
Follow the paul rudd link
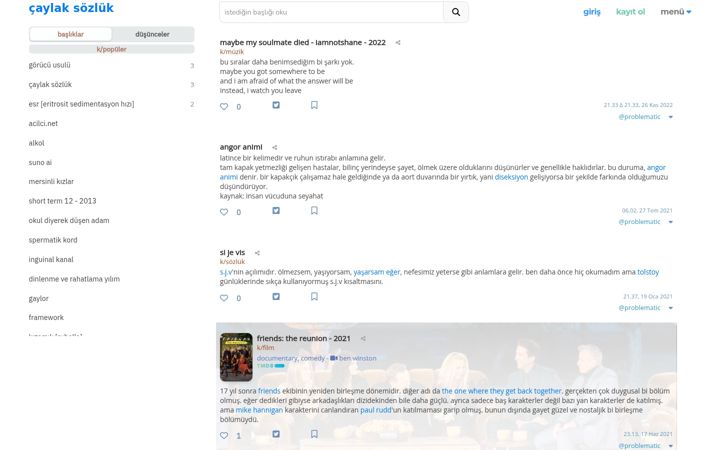tap(376, 410)
